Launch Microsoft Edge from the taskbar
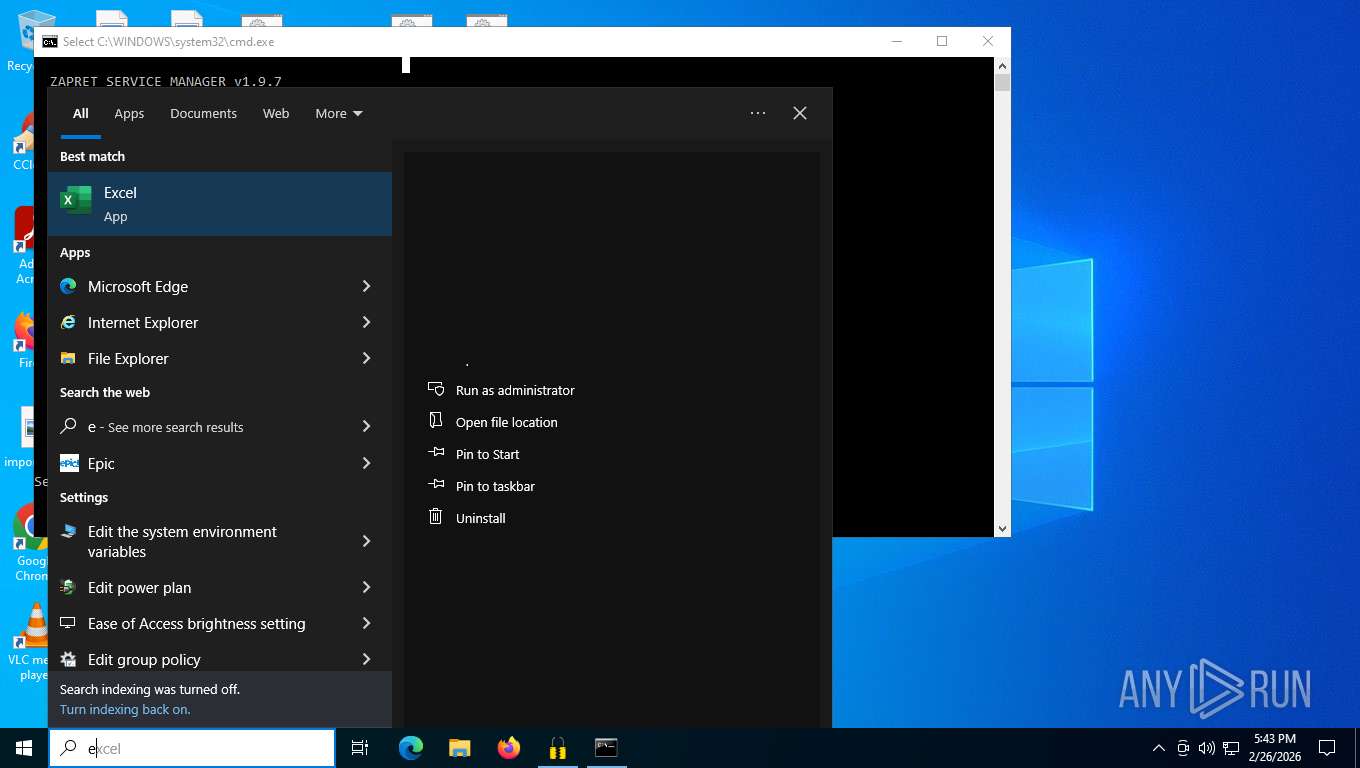This screenshot has width=1360, height=768. [x=411, y=748]
